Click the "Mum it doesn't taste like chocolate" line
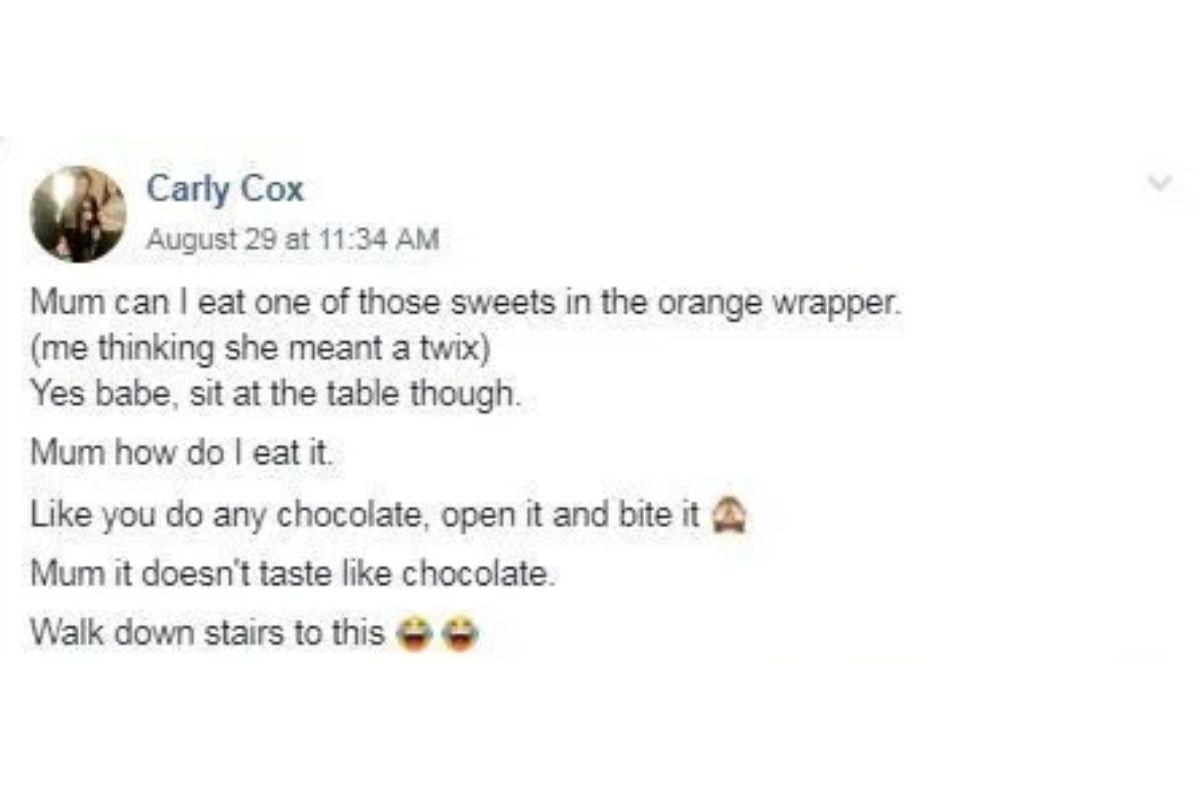Screen dimensions: 1200x800 pyautogui.click(x=292, y=576)
